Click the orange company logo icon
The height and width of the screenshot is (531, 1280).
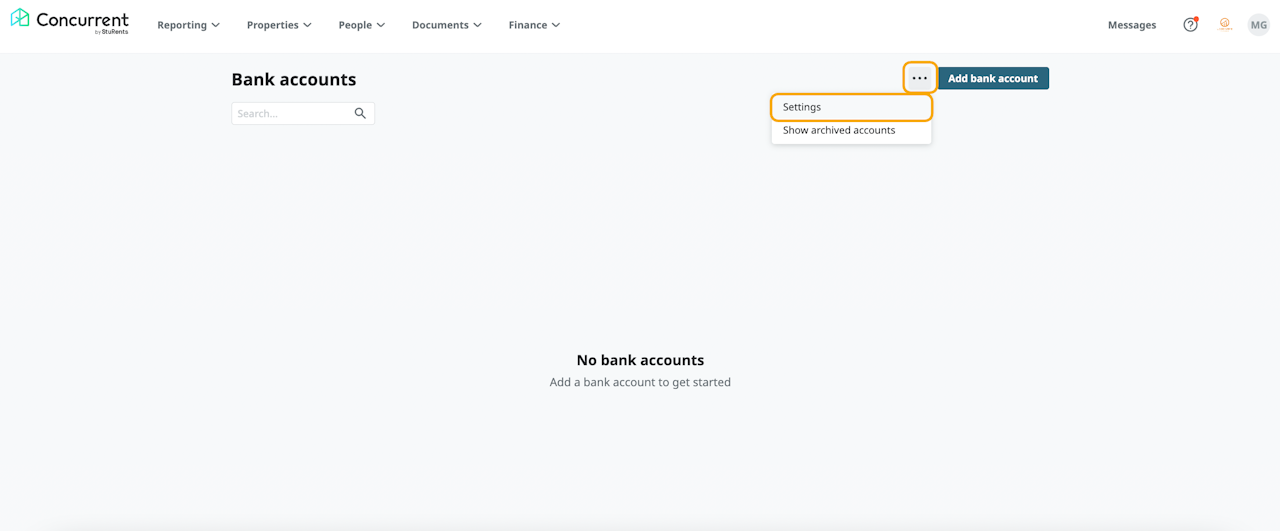pyautogui.click(x=1225, y=25)
